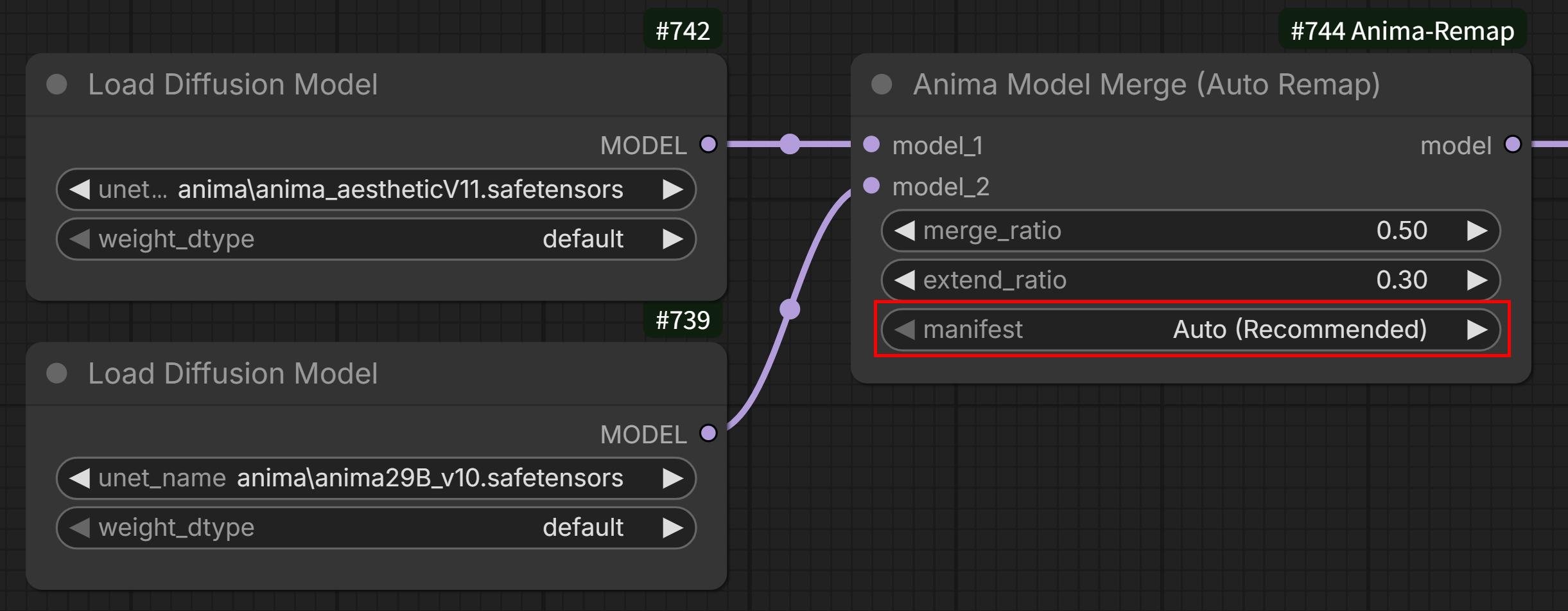Select previous weight_dtype in node #742
The width and height of the screenshot is (1568, 611).
point(80,239)
